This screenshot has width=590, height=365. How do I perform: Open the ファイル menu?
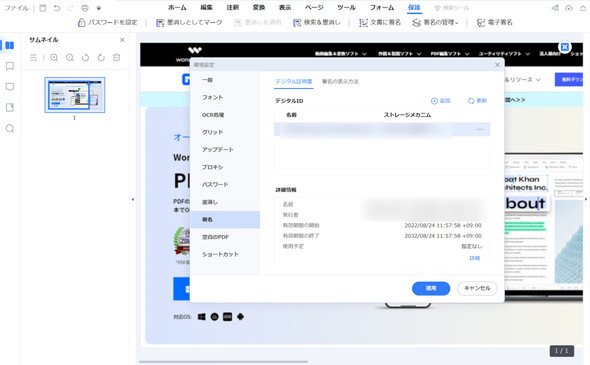(x=16, y=8)
